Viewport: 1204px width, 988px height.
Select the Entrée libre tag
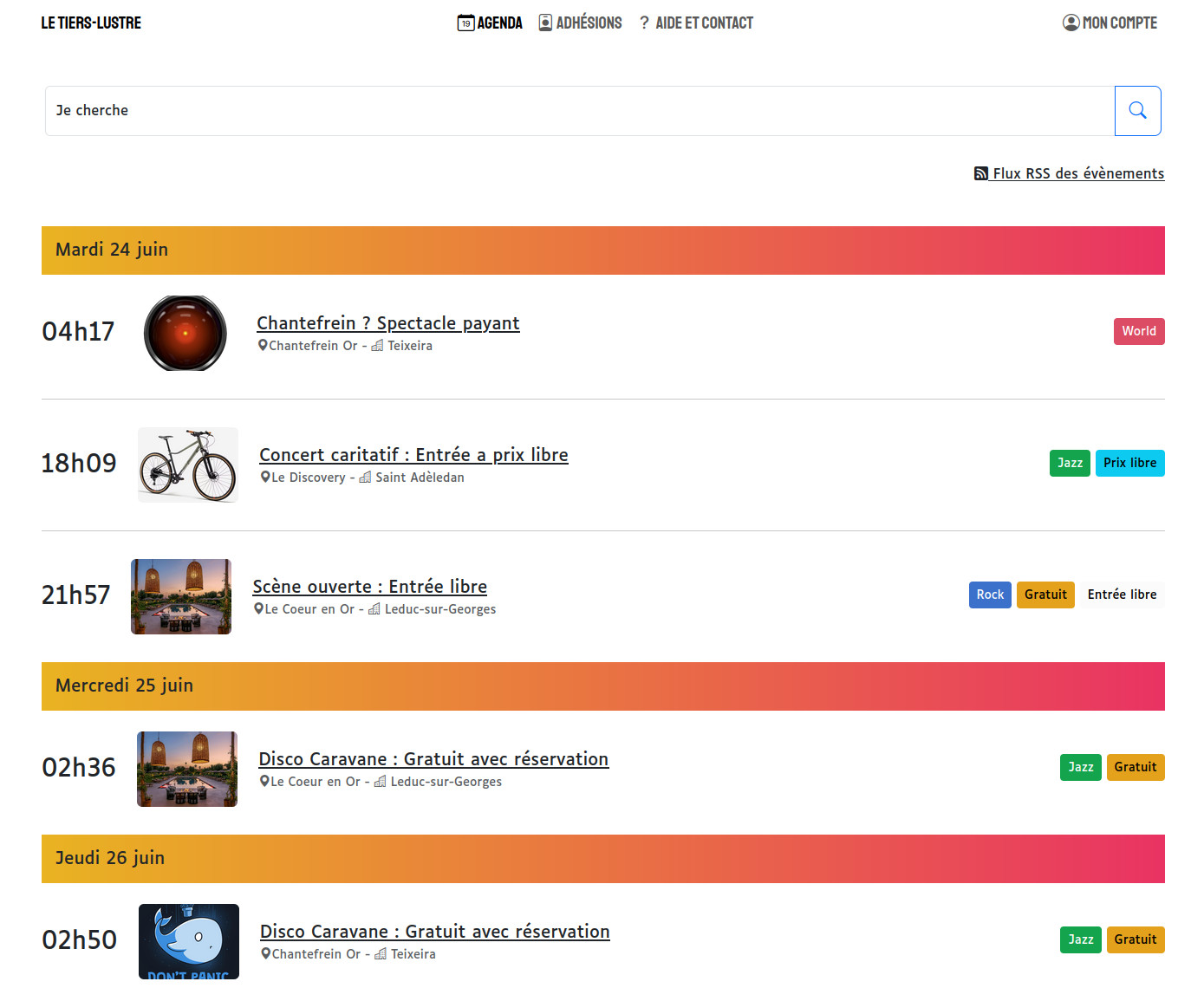(1122, 595)
